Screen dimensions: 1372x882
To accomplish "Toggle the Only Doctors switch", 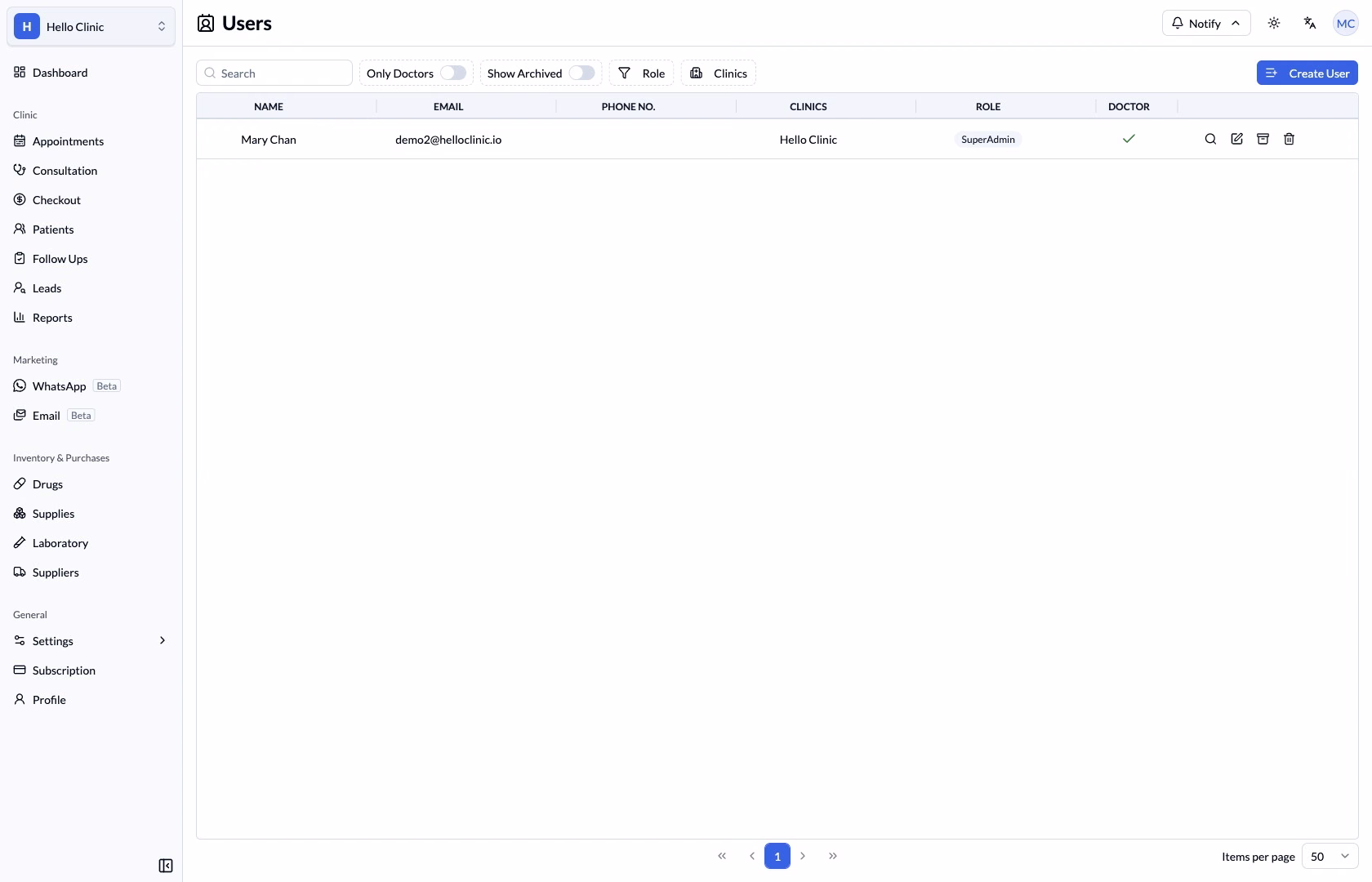I will 453,73.
